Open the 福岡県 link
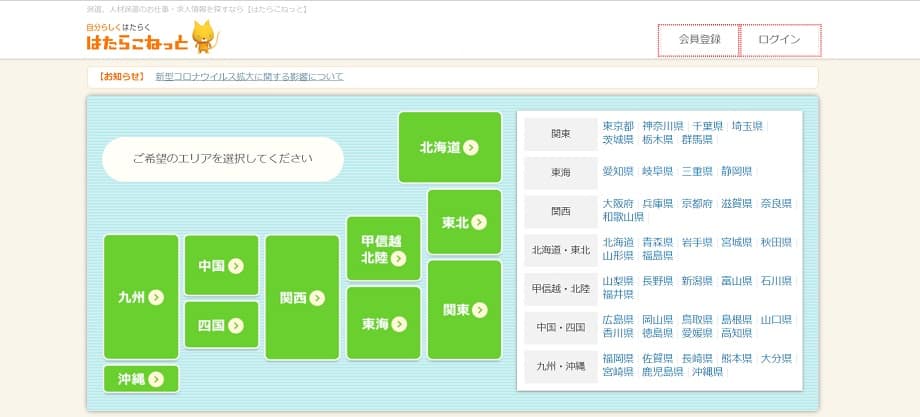920x417 pixels. (618, 358)
